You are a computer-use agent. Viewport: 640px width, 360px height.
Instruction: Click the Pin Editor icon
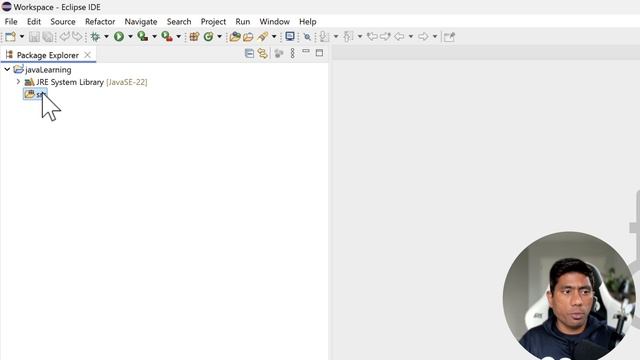pos(449,37)
